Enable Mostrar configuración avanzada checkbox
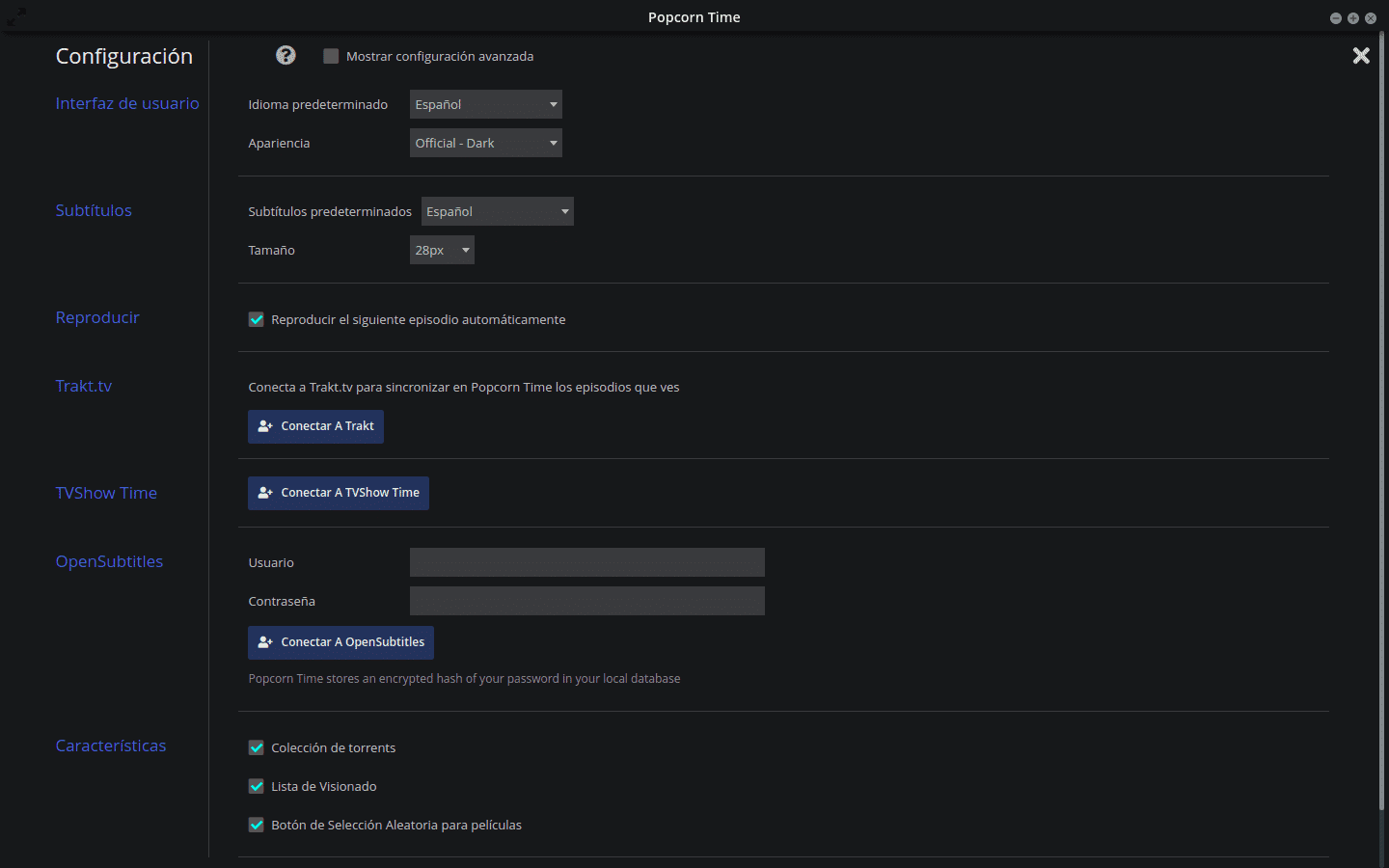Viewport: 1389px width, 868px height. coord(331,56)
